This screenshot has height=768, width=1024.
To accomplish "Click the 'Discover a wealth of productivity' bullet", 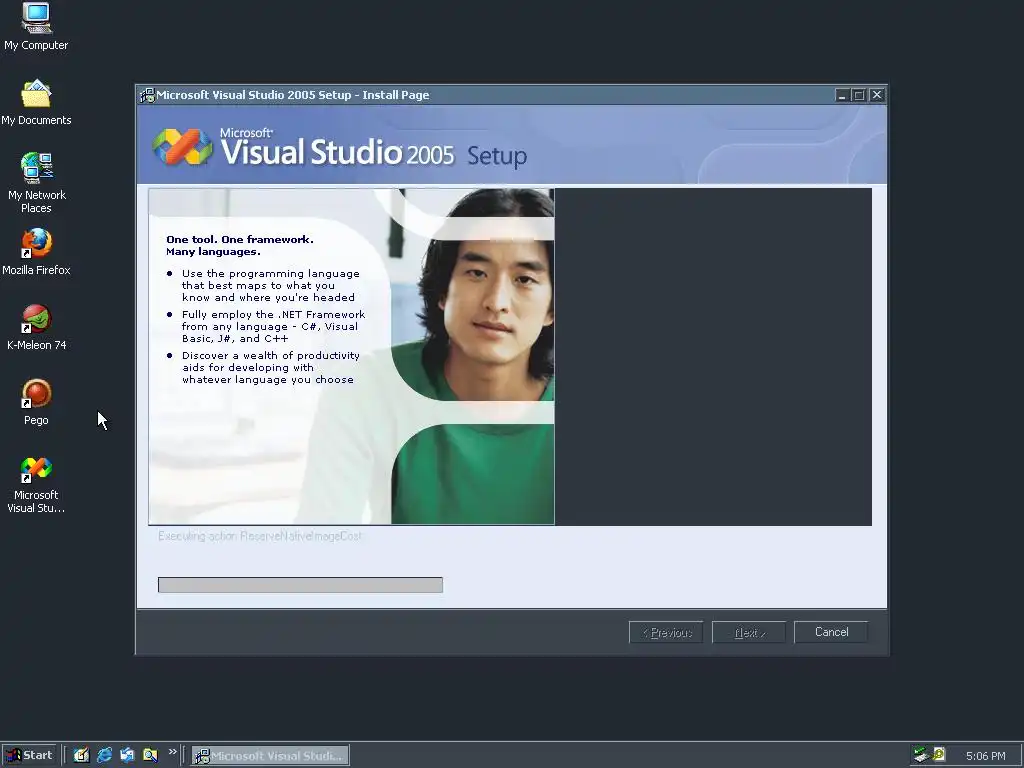I will coord(270,368).
